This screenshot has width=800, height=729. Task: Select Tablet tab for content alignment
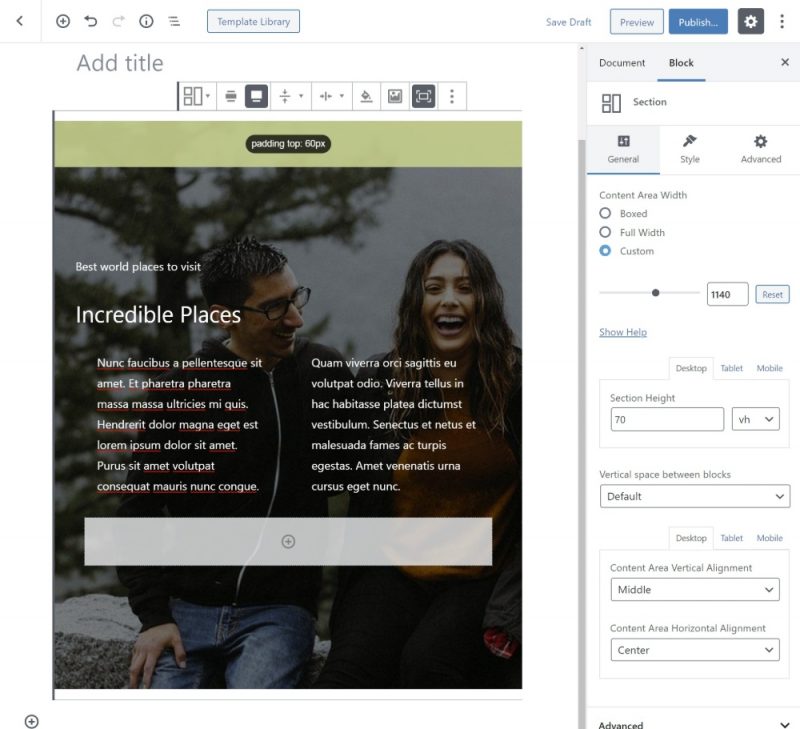pyautogui.click(x=731, y=538)
